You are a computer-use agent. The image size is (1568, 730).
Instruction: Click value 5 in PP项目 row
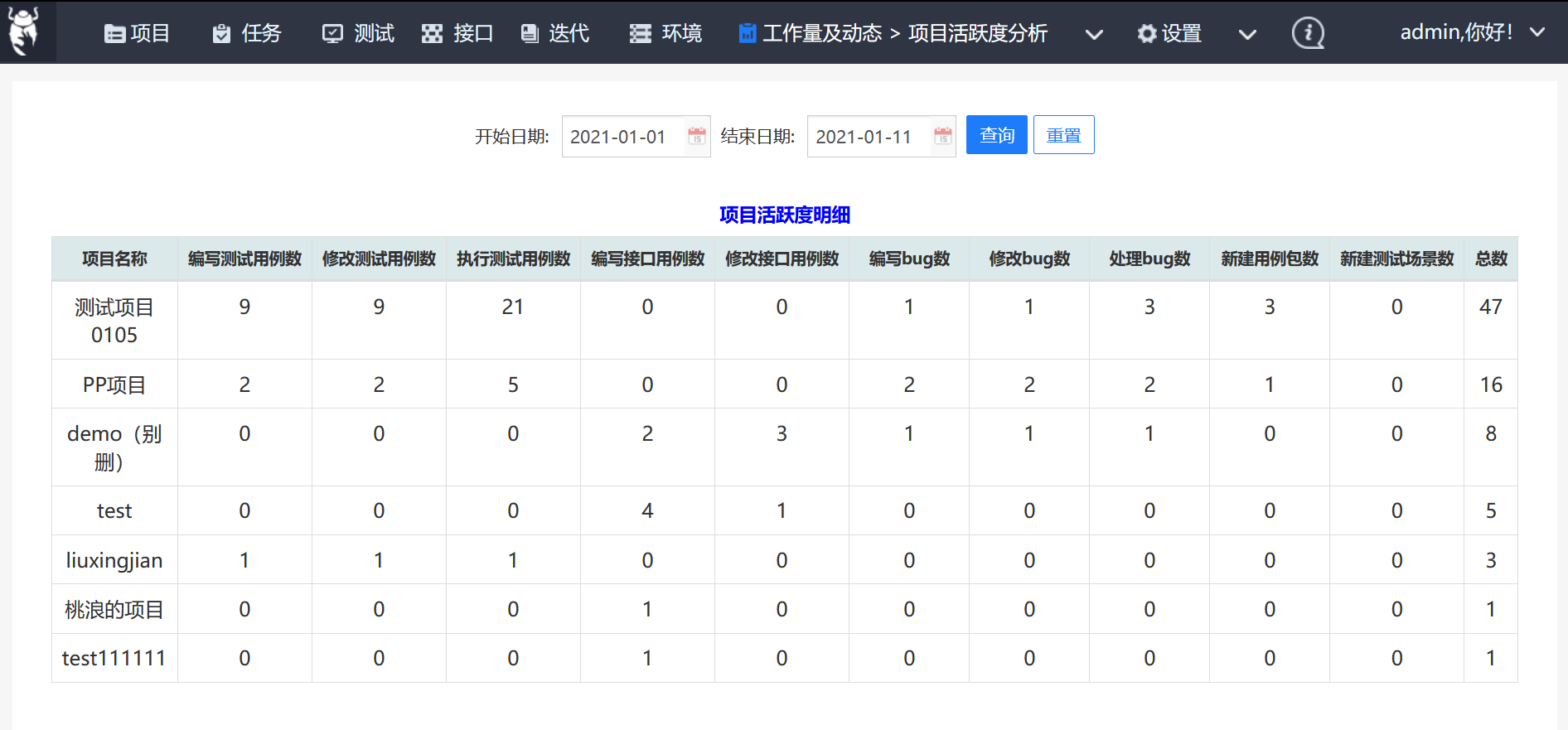[513, 384]
